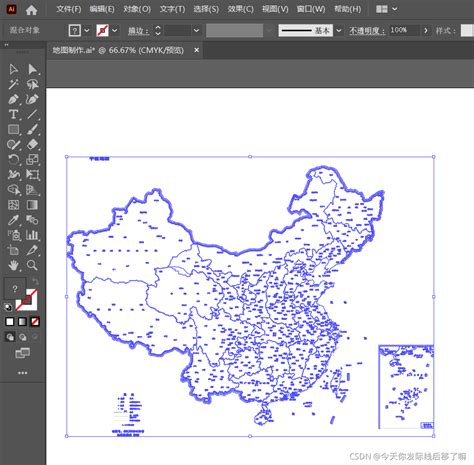
Task: Expand opacity 100% arrow
Action: [x=426, y=30]
